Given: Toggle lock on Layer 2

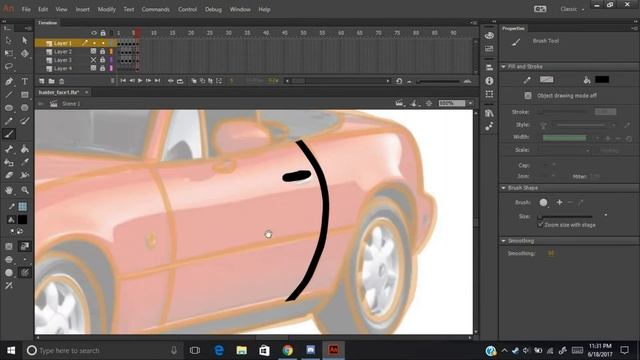Looking at the screenshot, I should pyautogui.click(x=102, y=51).
